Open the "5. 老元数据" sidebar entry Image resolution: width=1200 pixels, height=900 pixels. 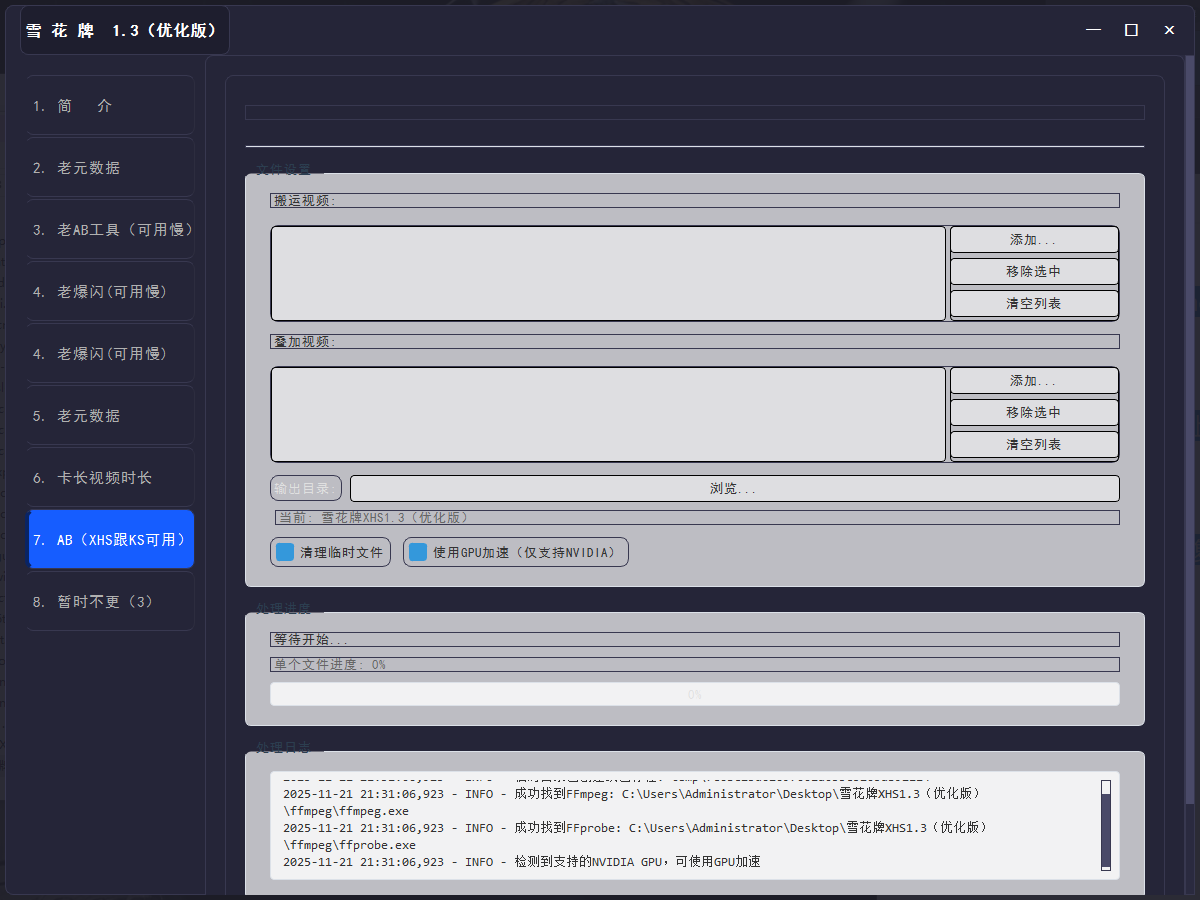point(110,416)
